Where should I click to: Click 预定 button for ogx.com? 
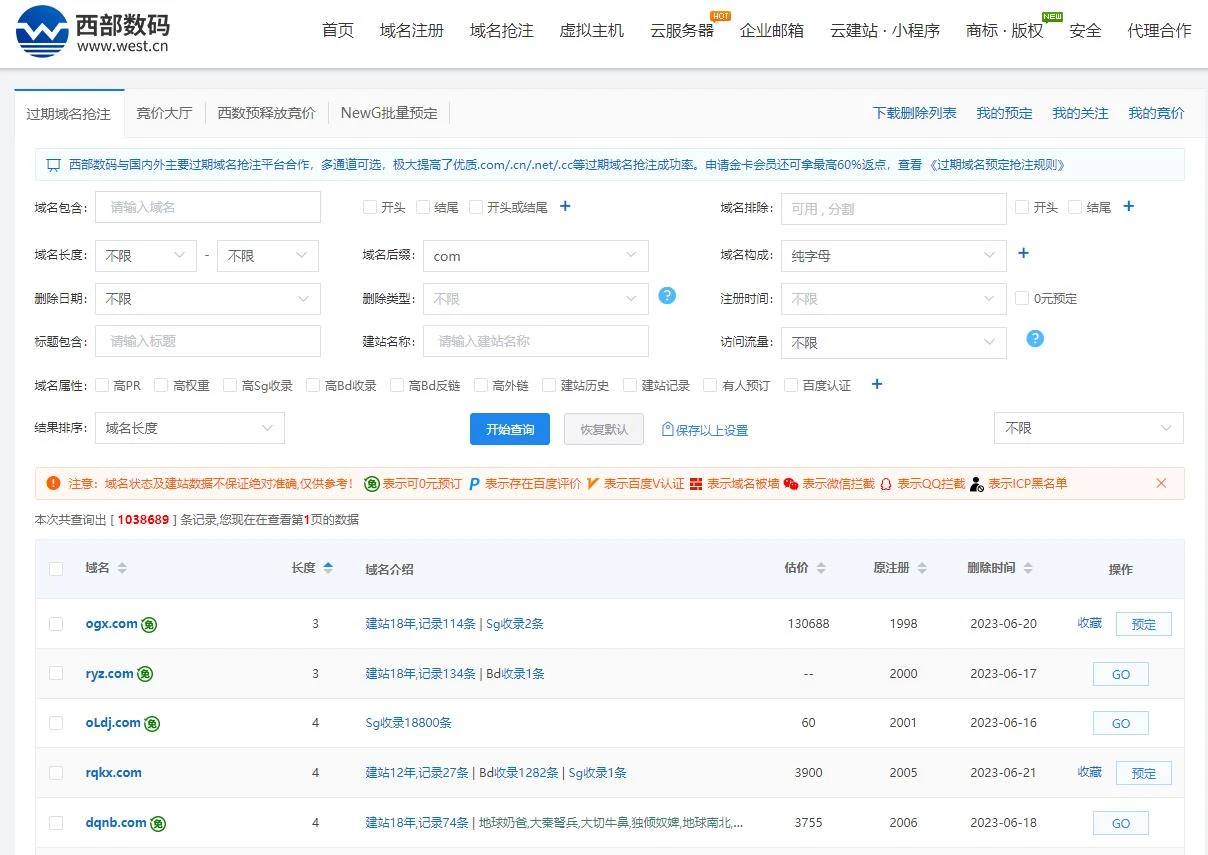click(1144, 624)
